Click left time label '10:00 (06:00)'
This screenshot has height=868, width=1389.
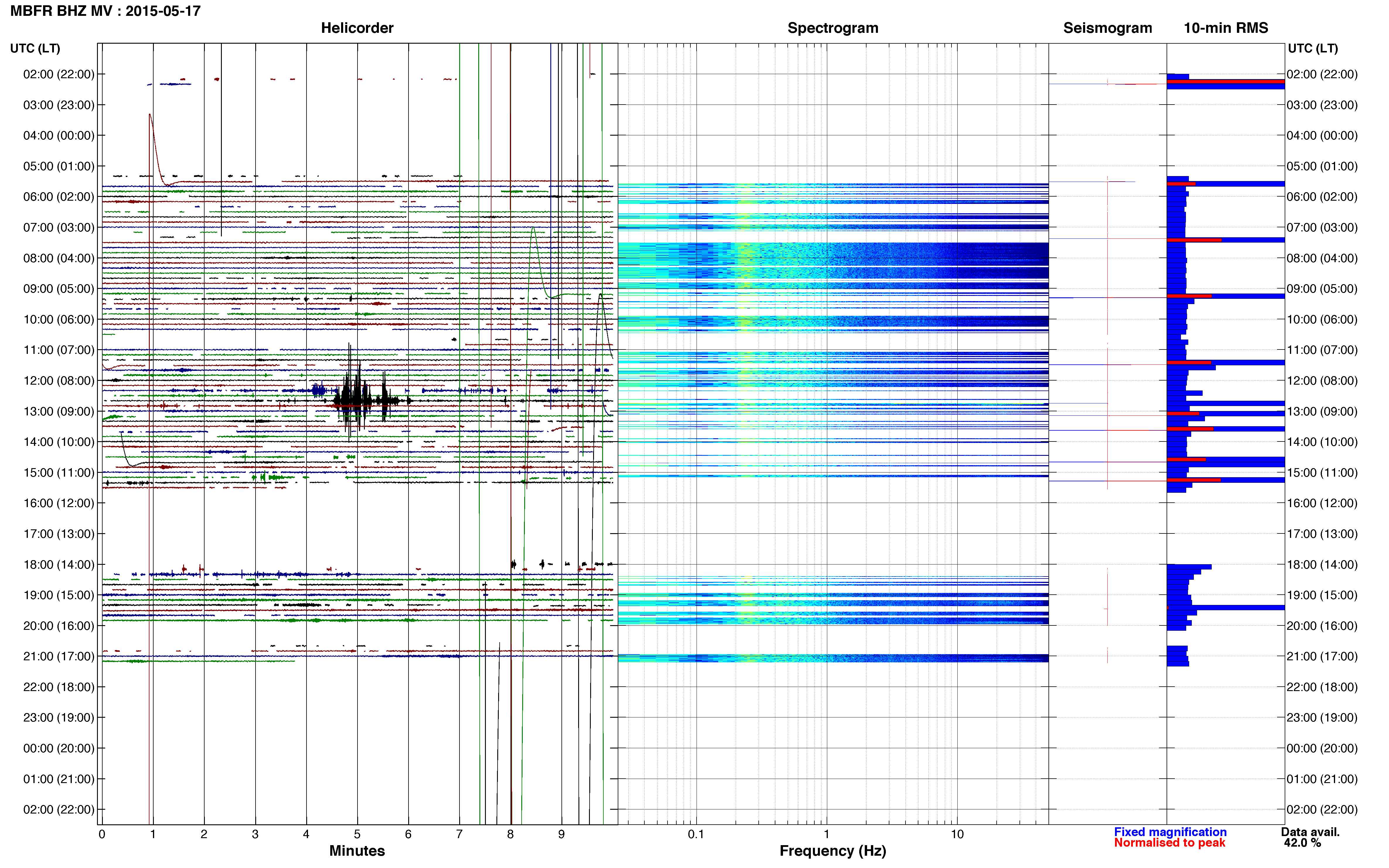coord(59,319)
